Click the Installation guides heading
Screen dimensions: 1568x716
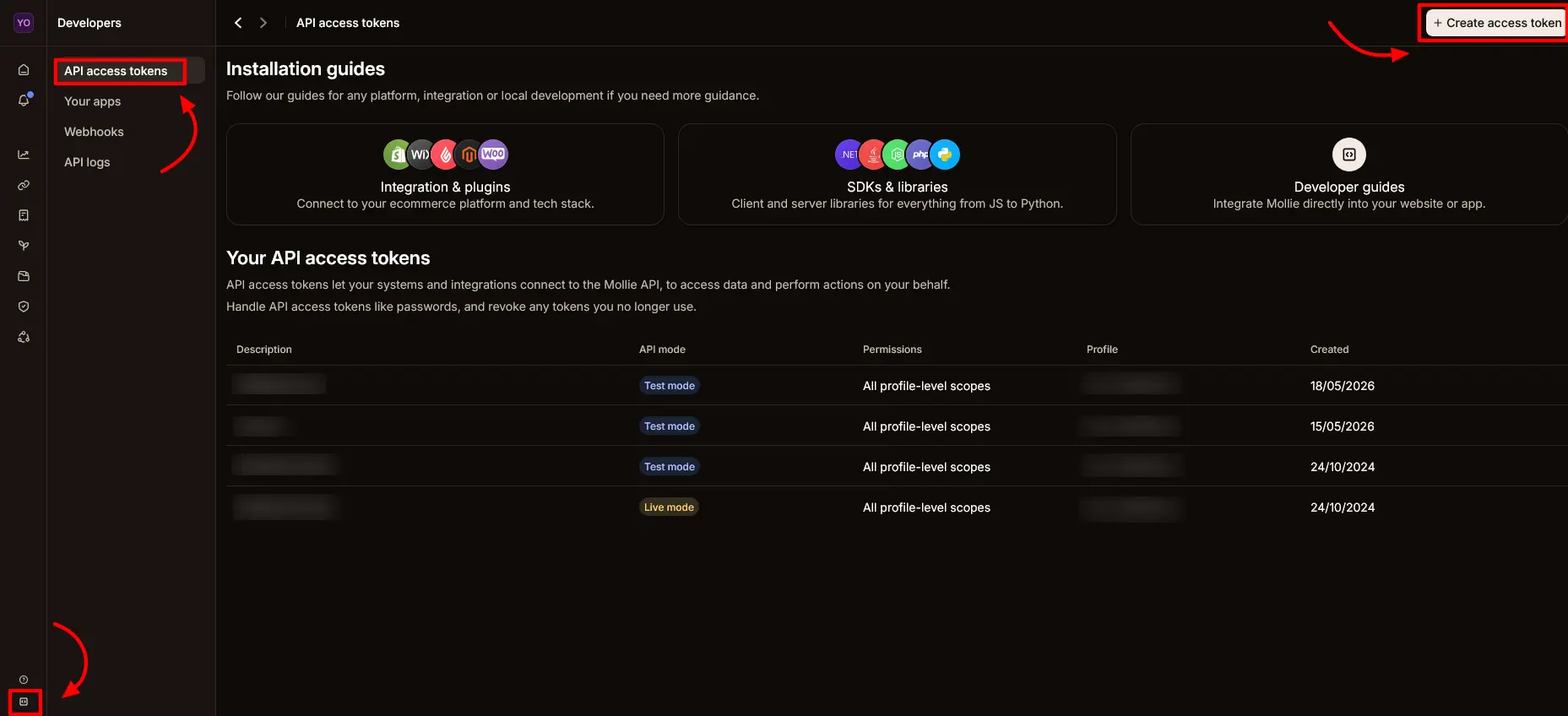click(306, 69)
